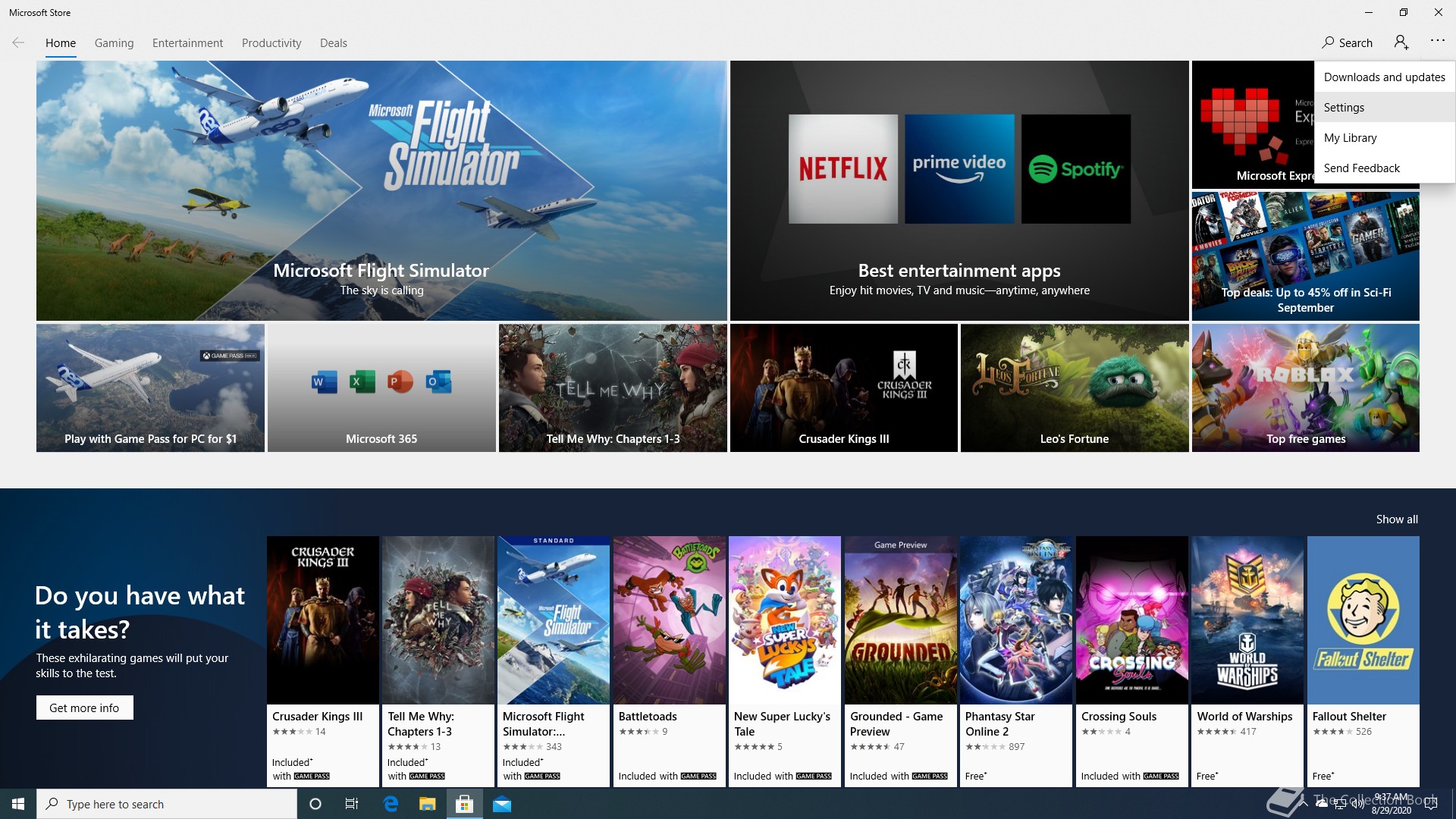1456x819 pixels.
Task: Select Crossing Souls game card
Action: pyautogui.click(x=1132, y=661)
